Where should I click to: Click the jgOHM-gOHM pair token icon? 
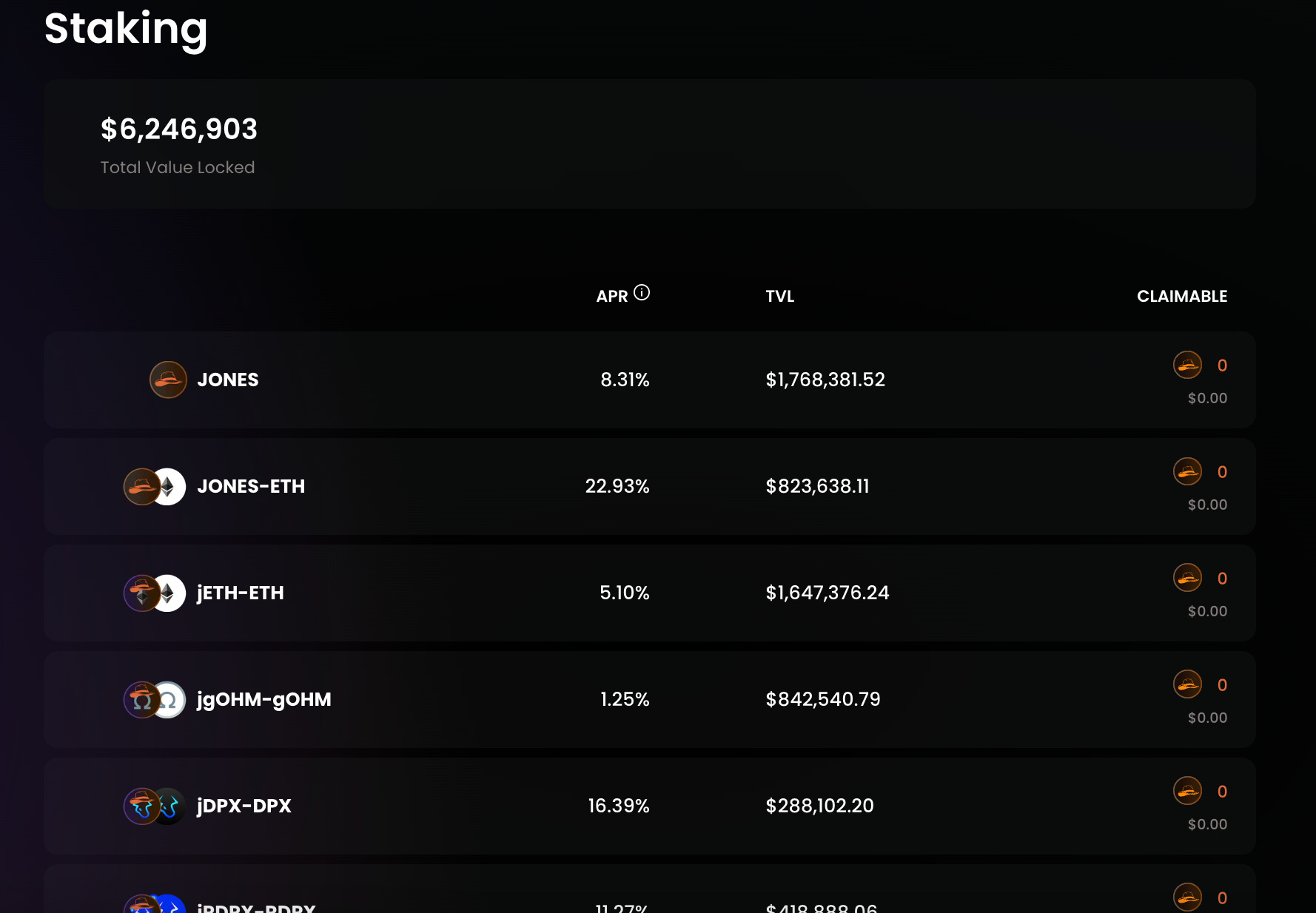click(x=155, y=699)
